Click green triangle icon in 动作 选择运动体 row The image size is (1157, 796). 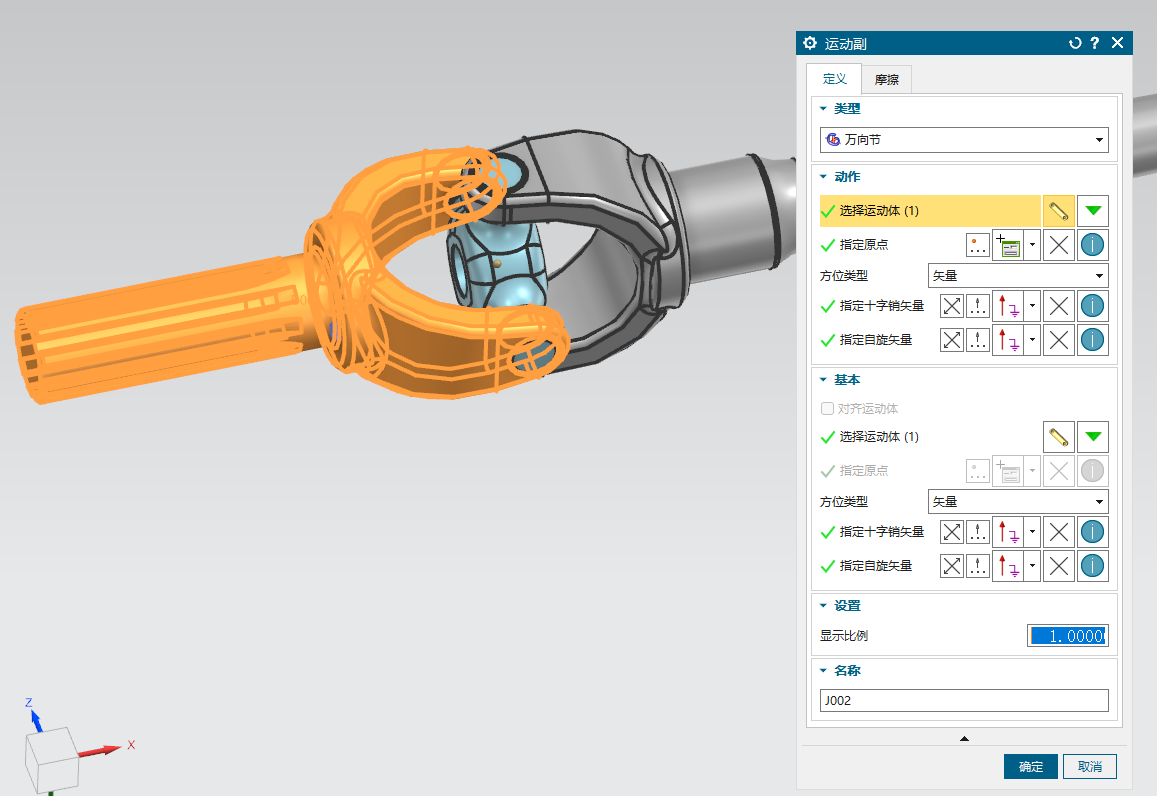(x=1093, y=211)
